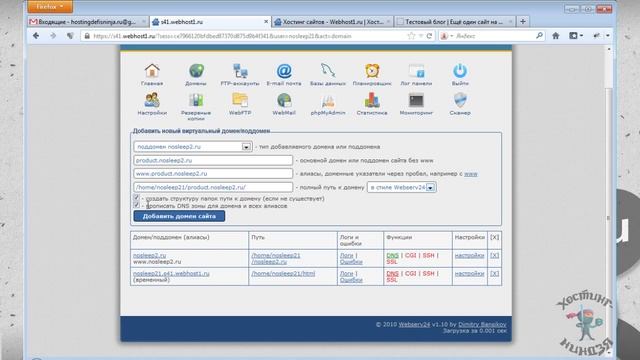Viewport: 640px width, 360px height.
Task: Open WebMail icon
Action: click(284, 100)
